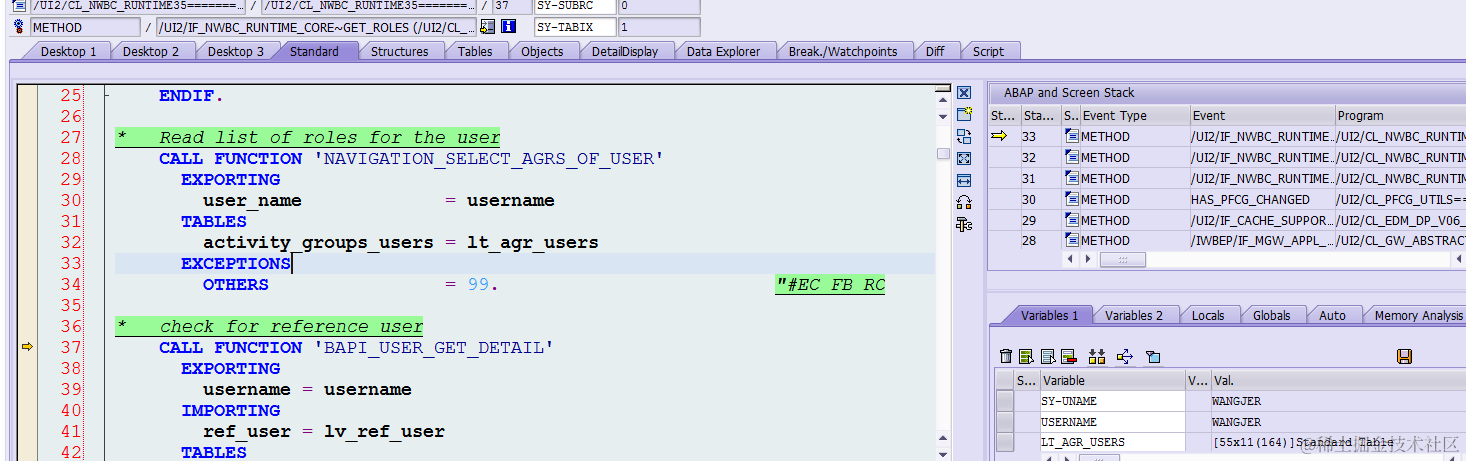Viewport: 1466px width, 461px height.
Task: Click the exchange tool icon beside editor
Action: click(x=964, y=136)
